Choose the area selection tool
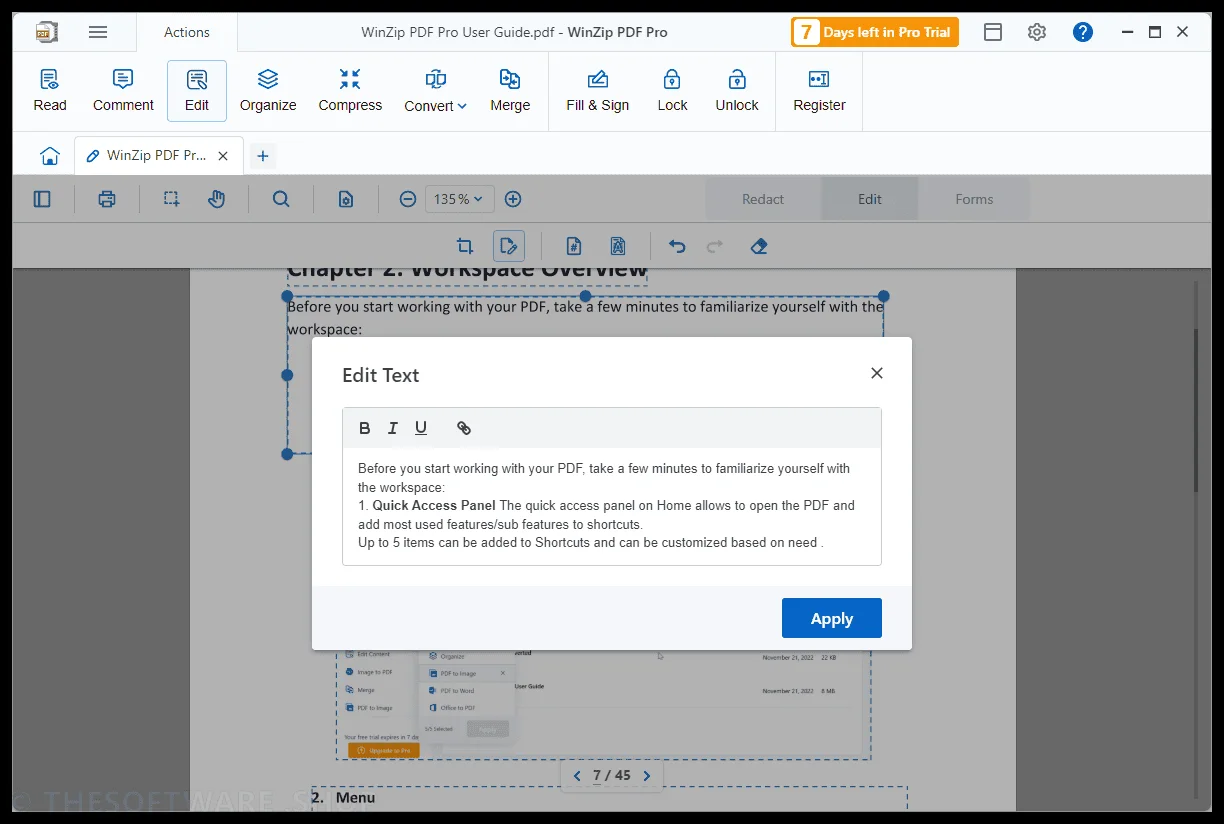 [x=172, y=199]
